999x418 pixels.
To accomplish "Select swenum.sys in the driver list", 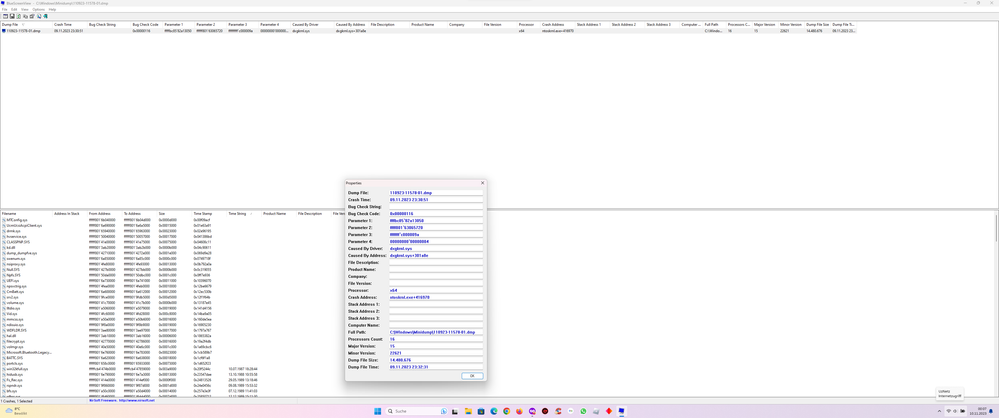I will [15, 259].
